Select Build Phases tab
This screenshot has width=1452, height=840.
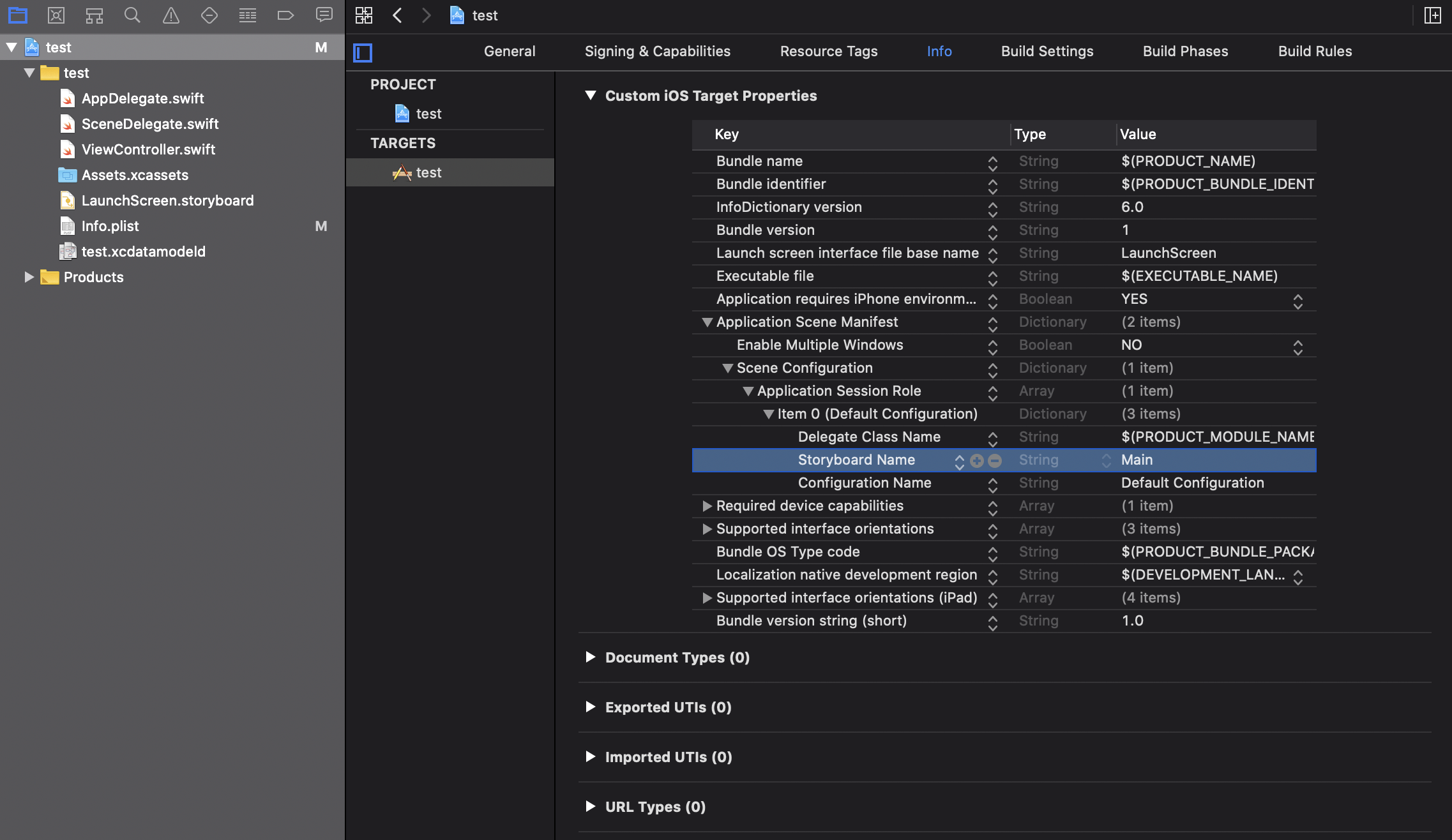click(1185, 50)
